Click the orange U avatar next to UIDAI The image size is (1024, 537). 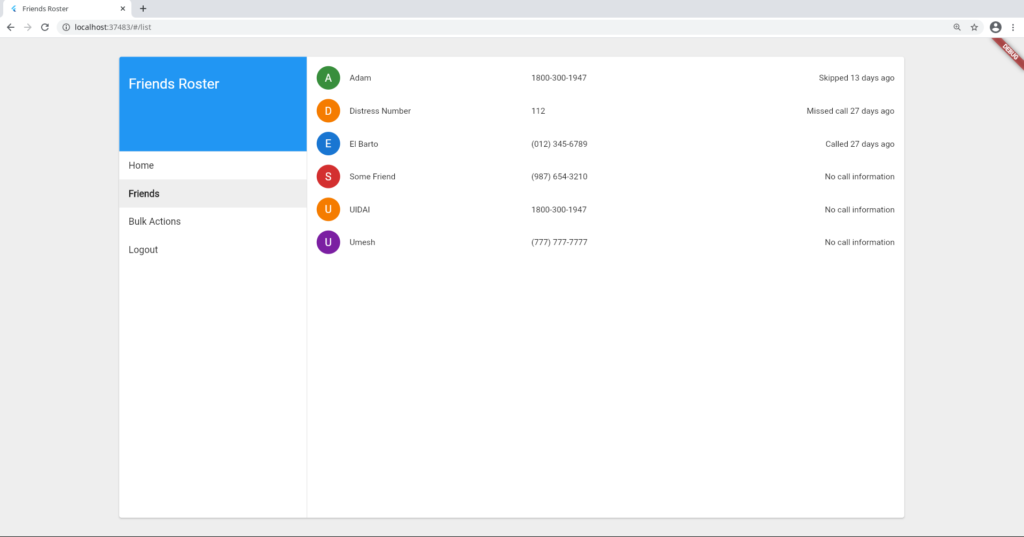[x=328, y=210]
